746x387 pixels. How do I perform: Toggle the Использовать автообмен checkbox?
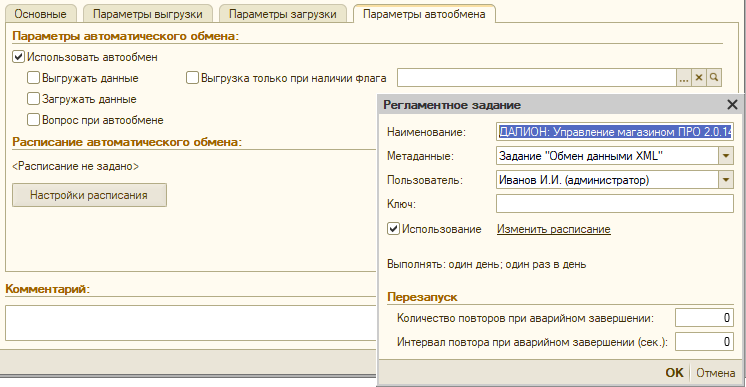[19, 57]
